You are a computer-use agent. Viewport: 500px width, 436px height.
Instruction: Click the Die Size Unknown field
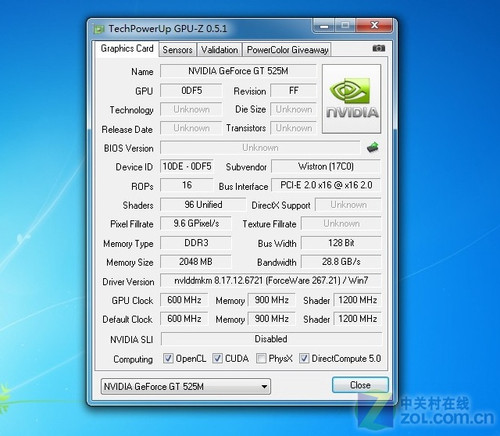pyautogui.click(x=293, y=109)
